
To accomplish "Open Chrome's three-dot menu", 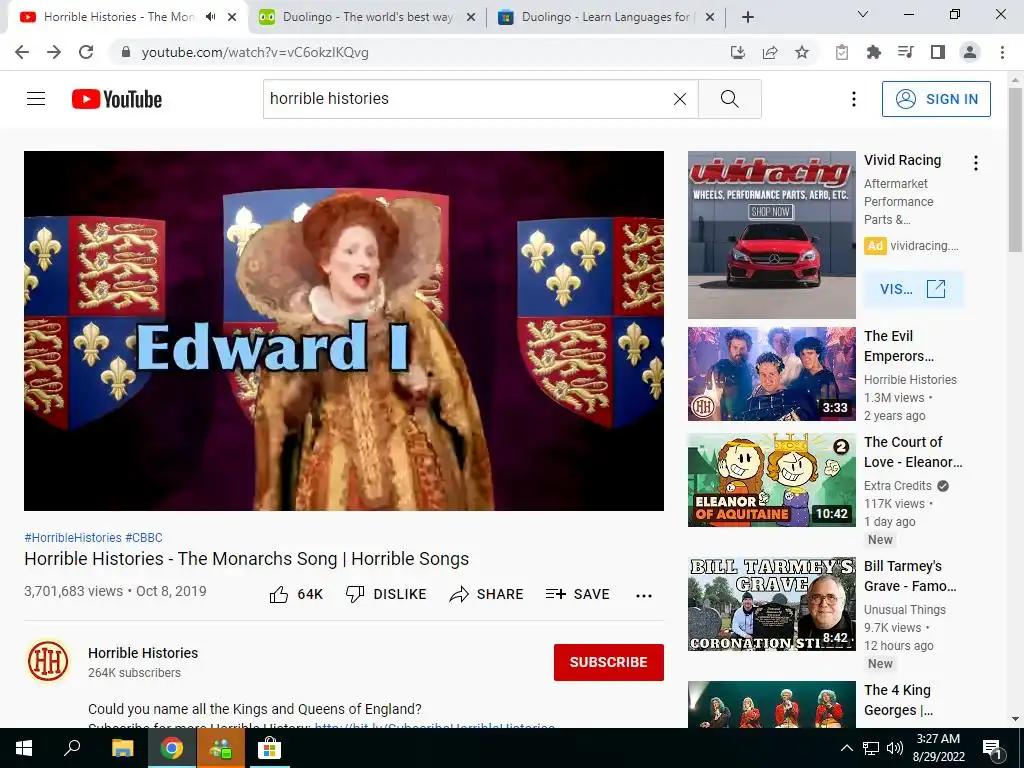I will [x=1002, y=52].
